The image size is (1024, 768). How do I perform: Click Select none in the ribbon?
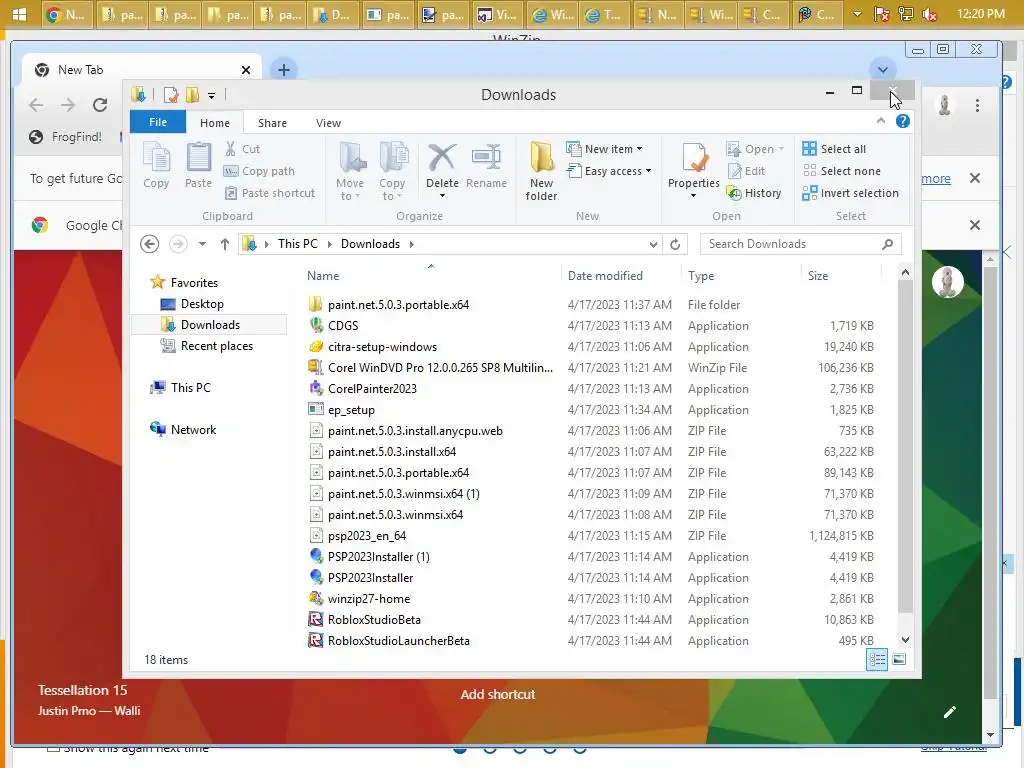pyautogui.click(x=842, y=171)
